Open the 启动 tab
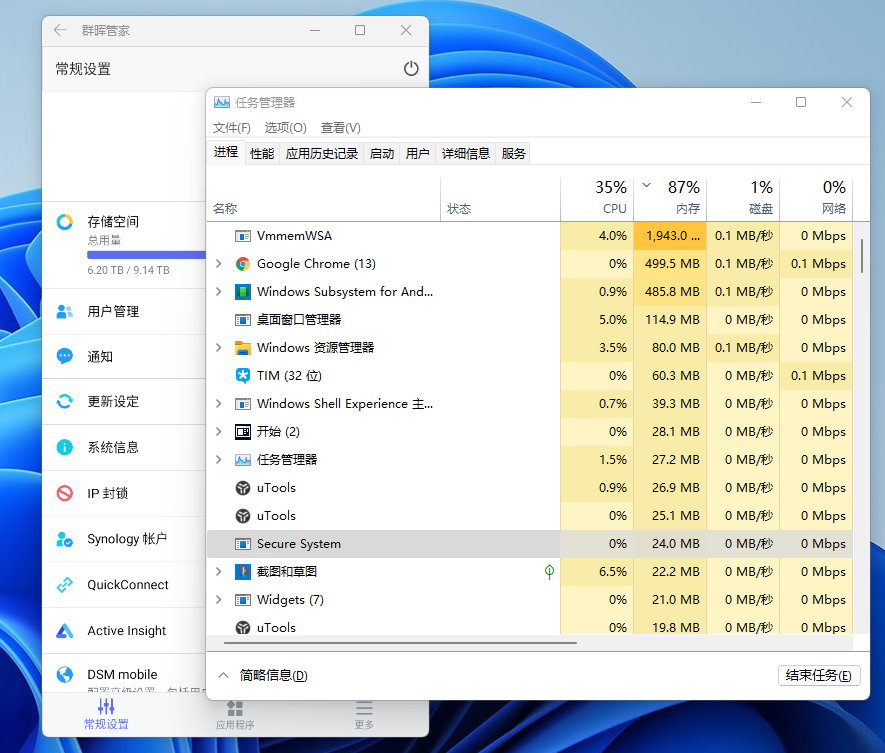 [x=381, y=153]
